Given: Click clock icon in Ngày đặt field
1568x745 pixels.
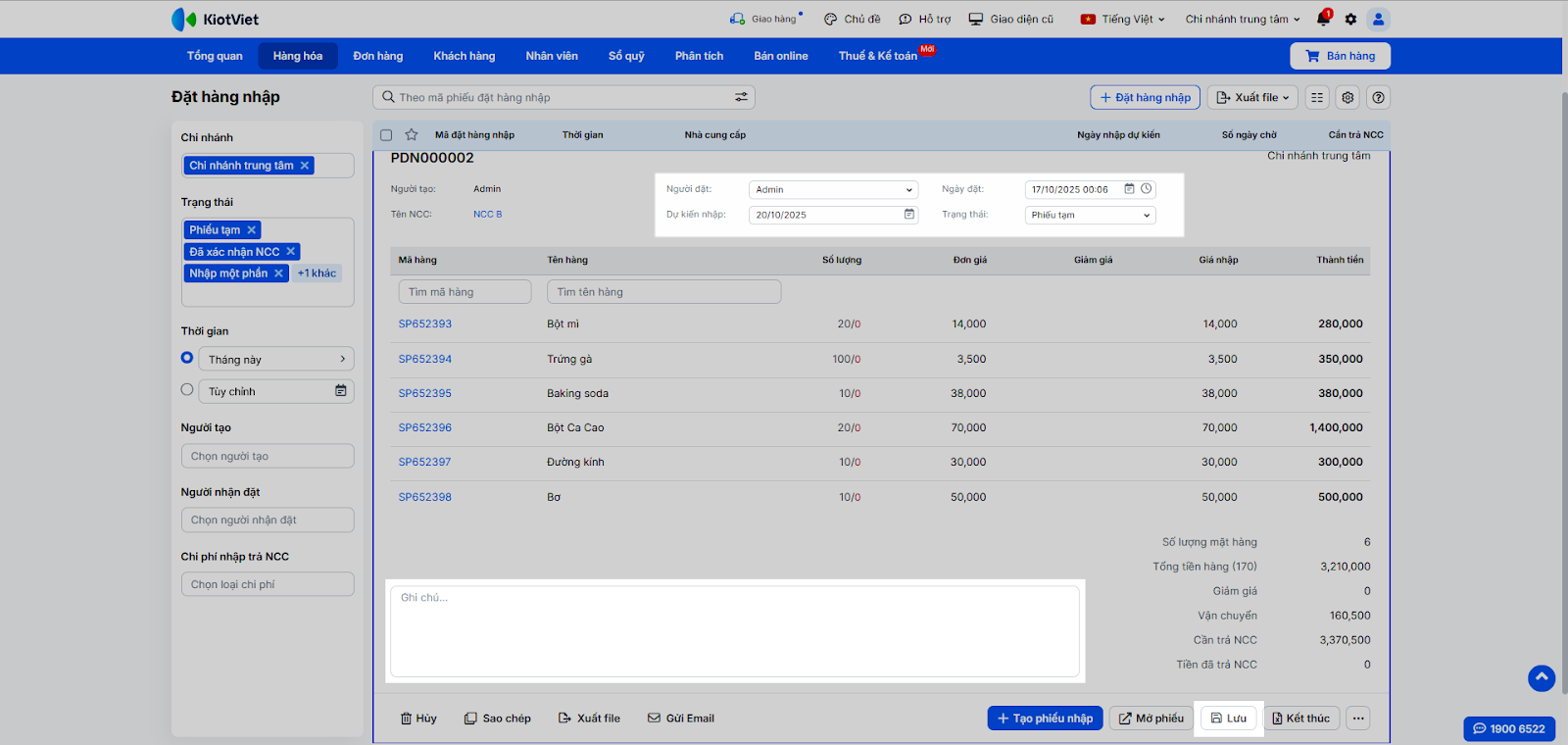Looking at the screenshot, I should (x=1146, y=189).
